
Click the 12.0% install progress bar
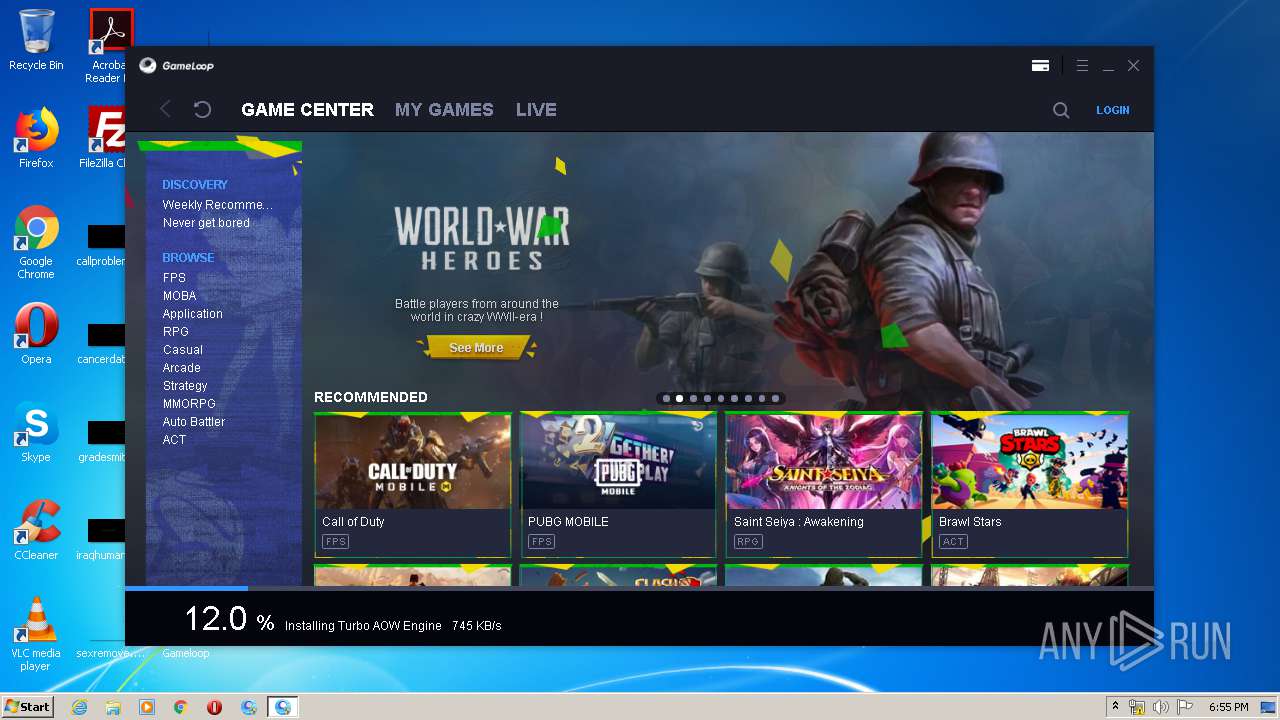point(640,588)
